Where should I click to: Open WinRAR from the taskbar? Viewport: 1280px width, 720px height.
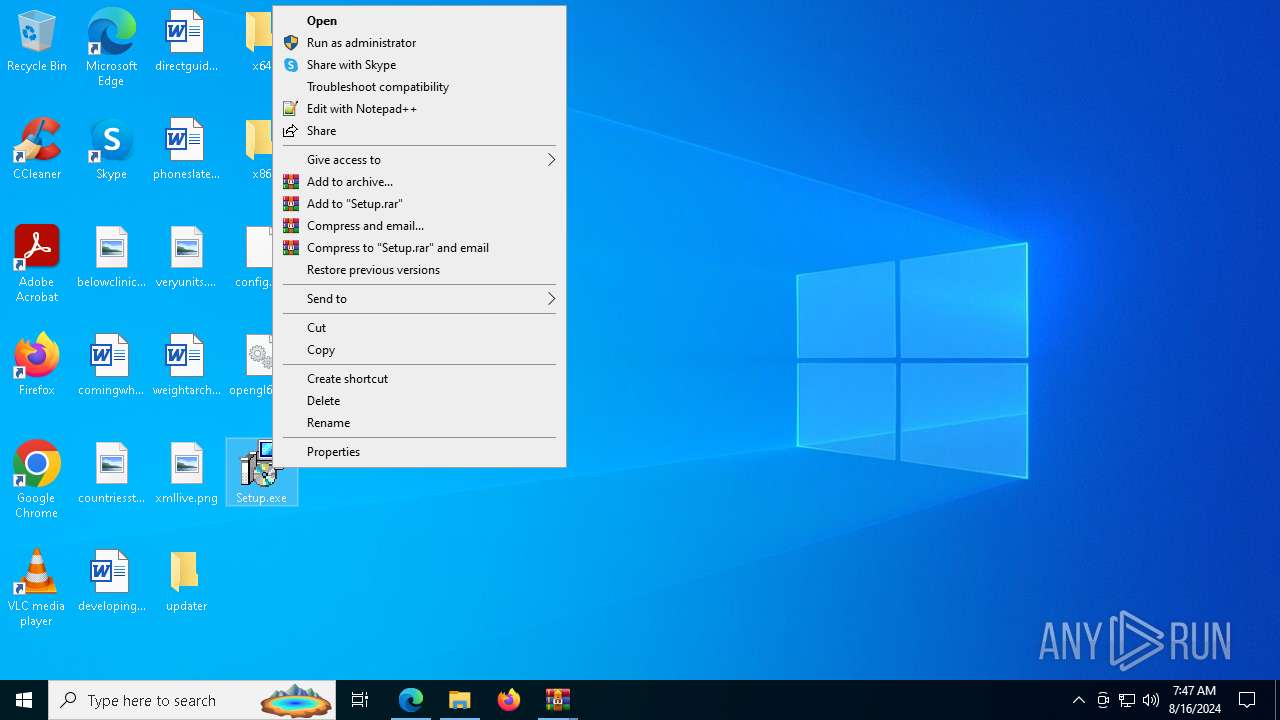[558, 700]
